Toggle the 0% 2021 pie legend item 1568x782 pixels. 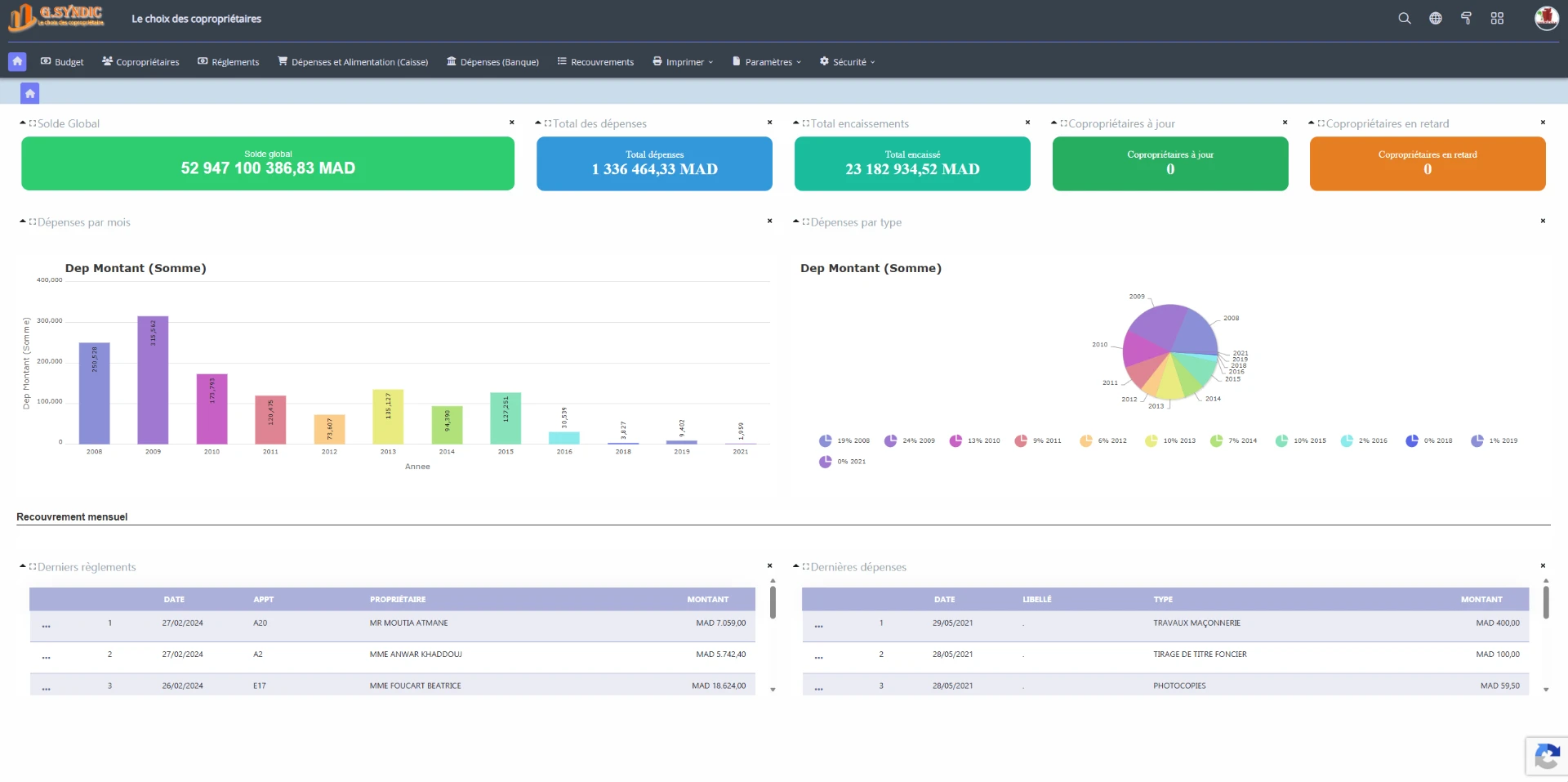coord(843,462)
